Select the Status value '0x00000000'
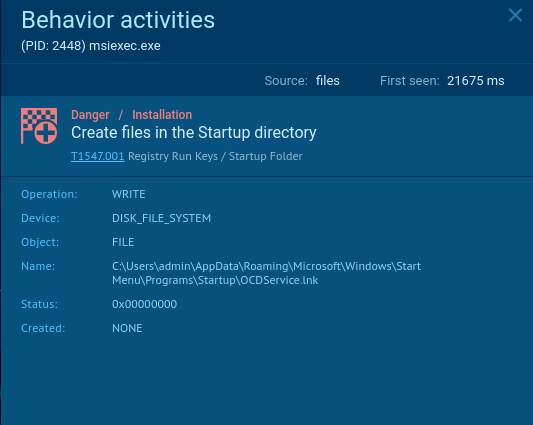533x425 pixels. pyautogui.click(x=144, y=304)
